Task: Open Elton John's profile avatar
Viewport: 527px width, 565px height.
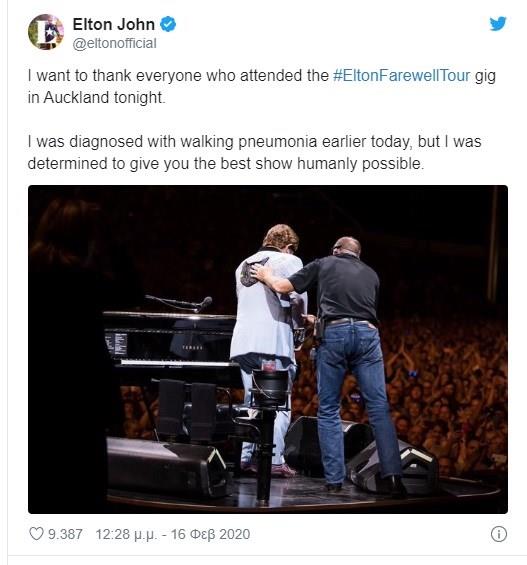Action: pos(46,32)
